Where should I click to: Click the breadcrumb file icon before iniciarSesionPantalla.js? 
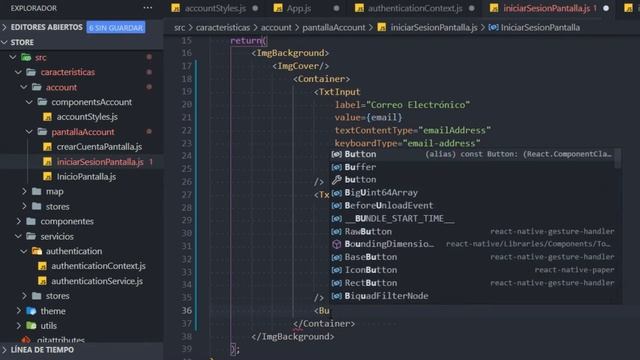coord(382,27)
